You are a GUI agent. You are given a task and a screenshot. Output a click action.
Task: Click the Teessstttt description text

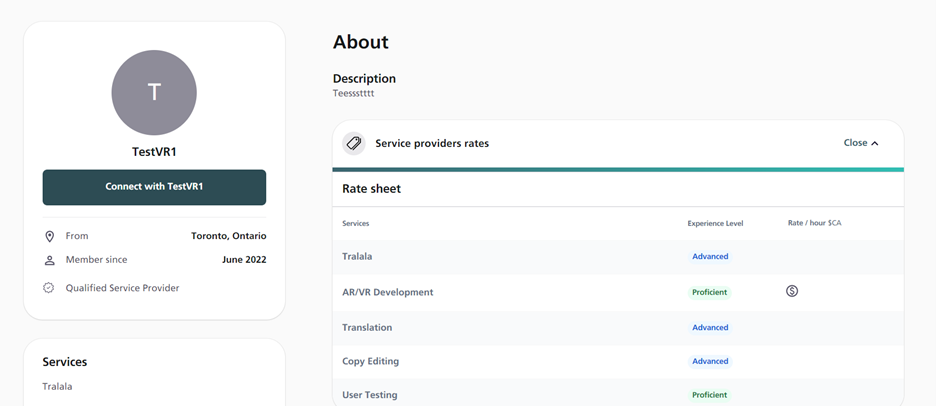tap(353, 94)
